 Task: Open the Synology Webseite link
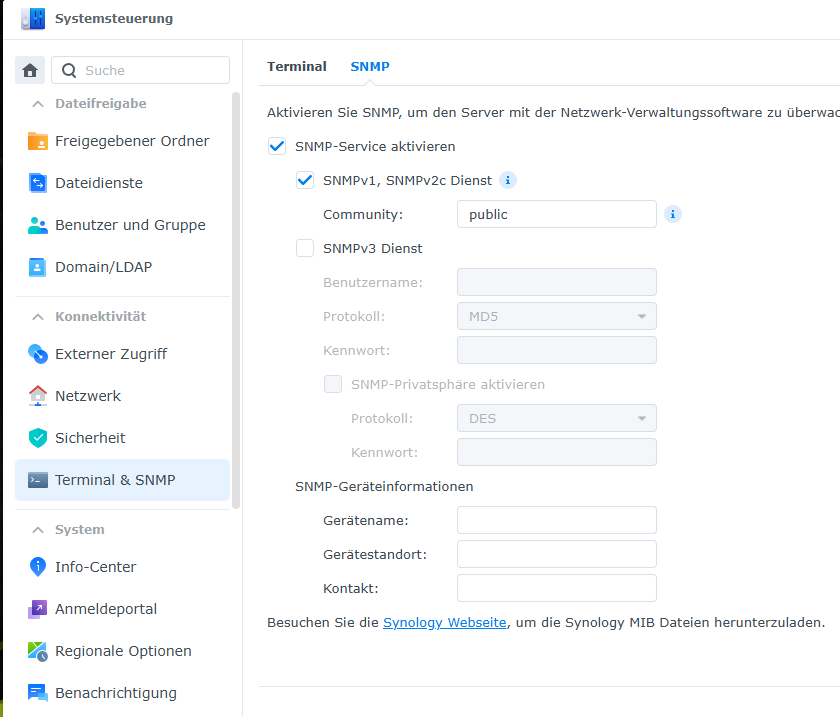444,622
